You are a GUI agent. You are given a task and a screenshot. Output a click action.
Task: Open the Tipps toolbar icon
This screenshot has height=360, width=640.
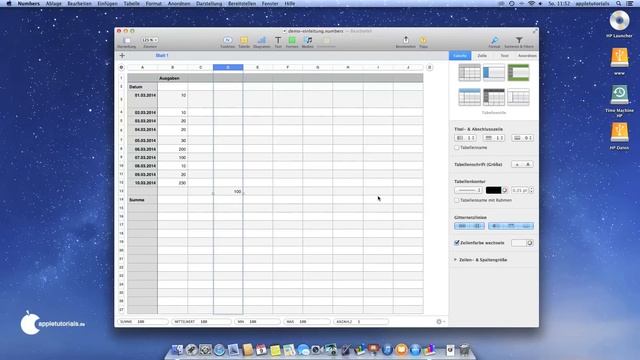(423, 40)
